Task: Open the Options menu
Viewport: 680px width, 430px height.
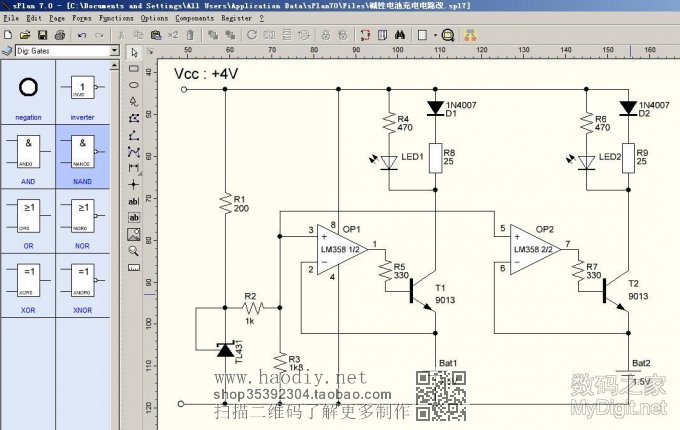Action: click(x=154, y=18)
